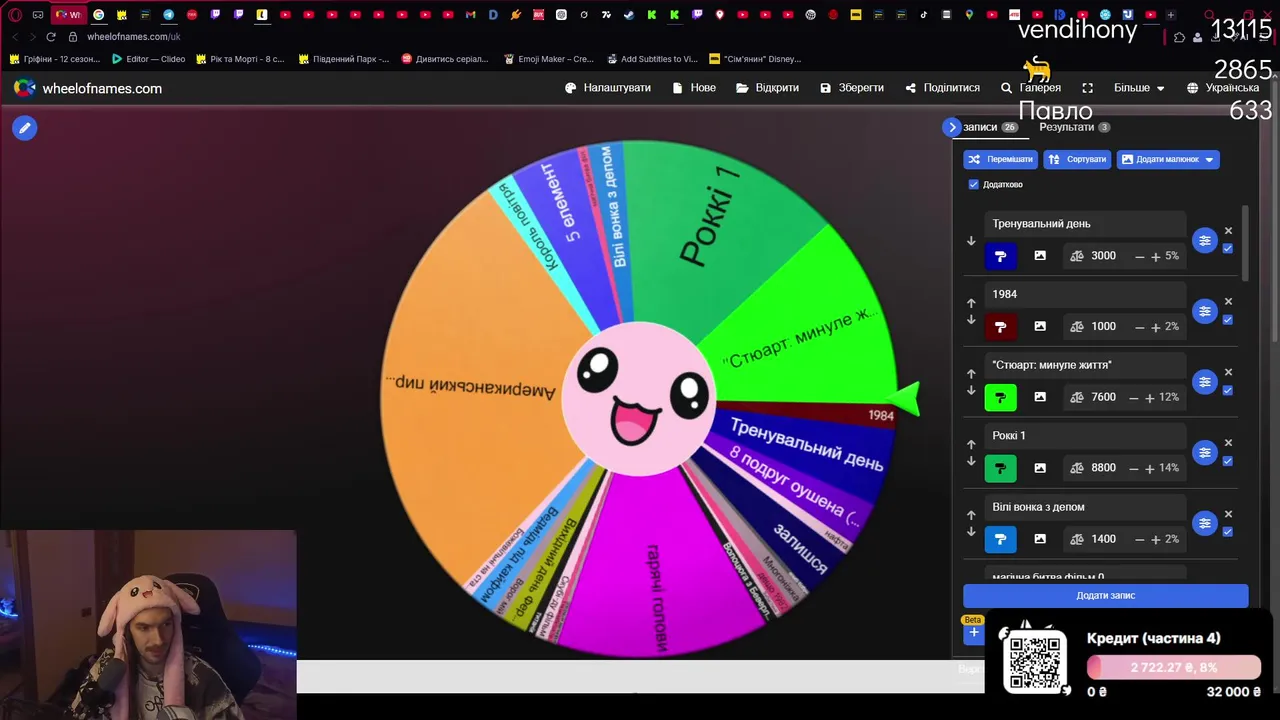Screen dimensions: 1280x720
Task: Open options for Роккі 1 entry
Action: point(1205,452)
